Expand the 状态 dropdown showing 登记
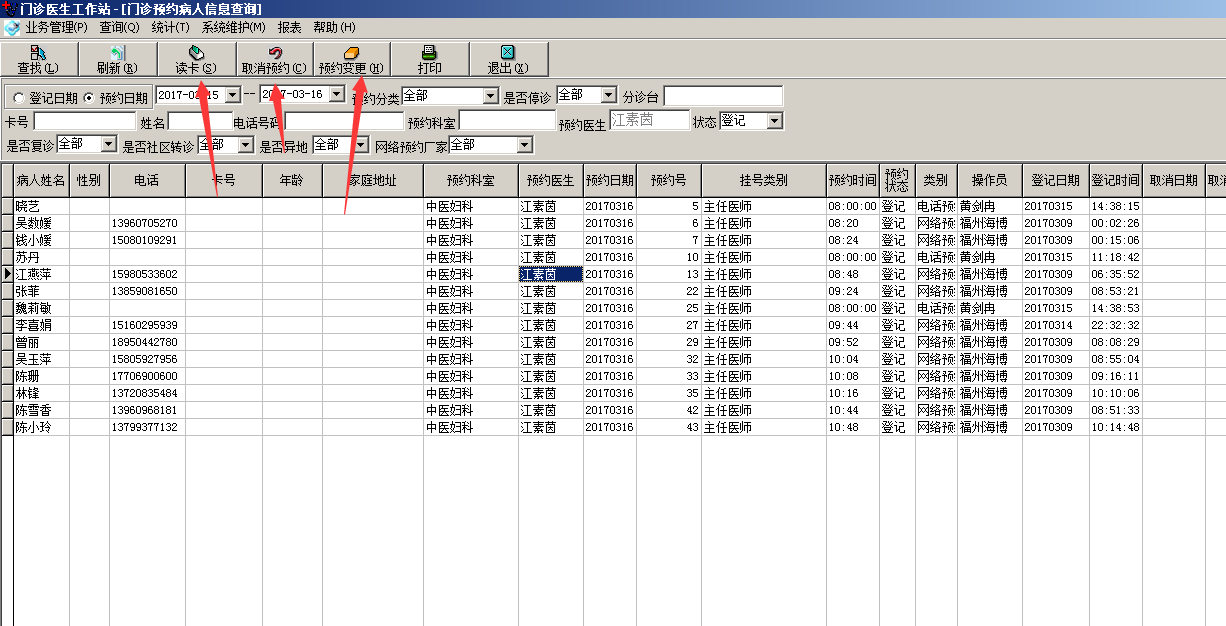The width and height of the screenshot is (1226, 626). 775,121
